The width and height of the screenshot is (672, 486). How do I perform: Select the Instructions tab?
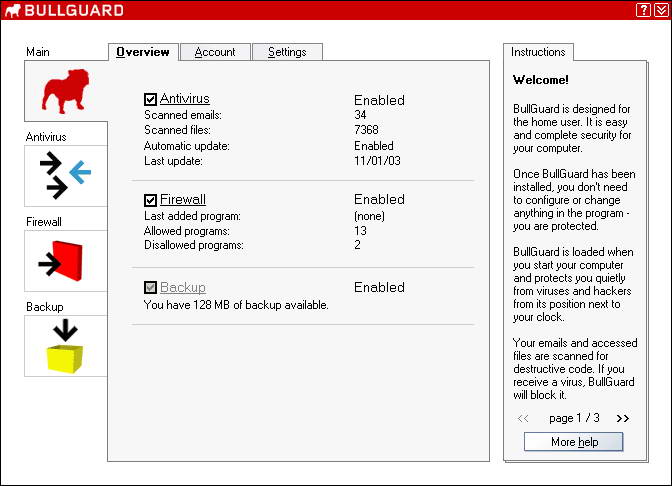[538, 52]
